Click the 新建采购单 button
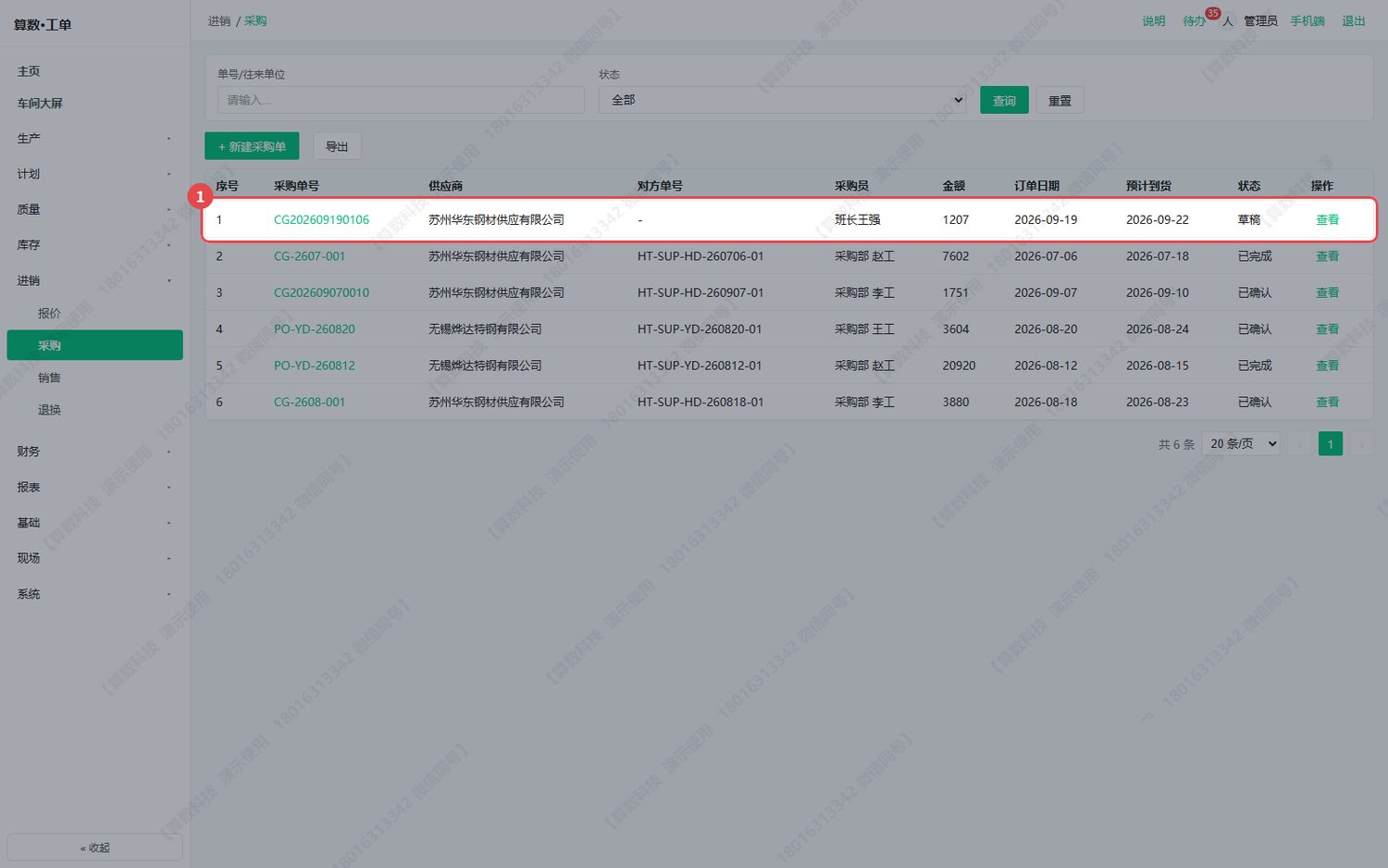The height and width of the screenshot is (868, 1388). tap(252, 146)
